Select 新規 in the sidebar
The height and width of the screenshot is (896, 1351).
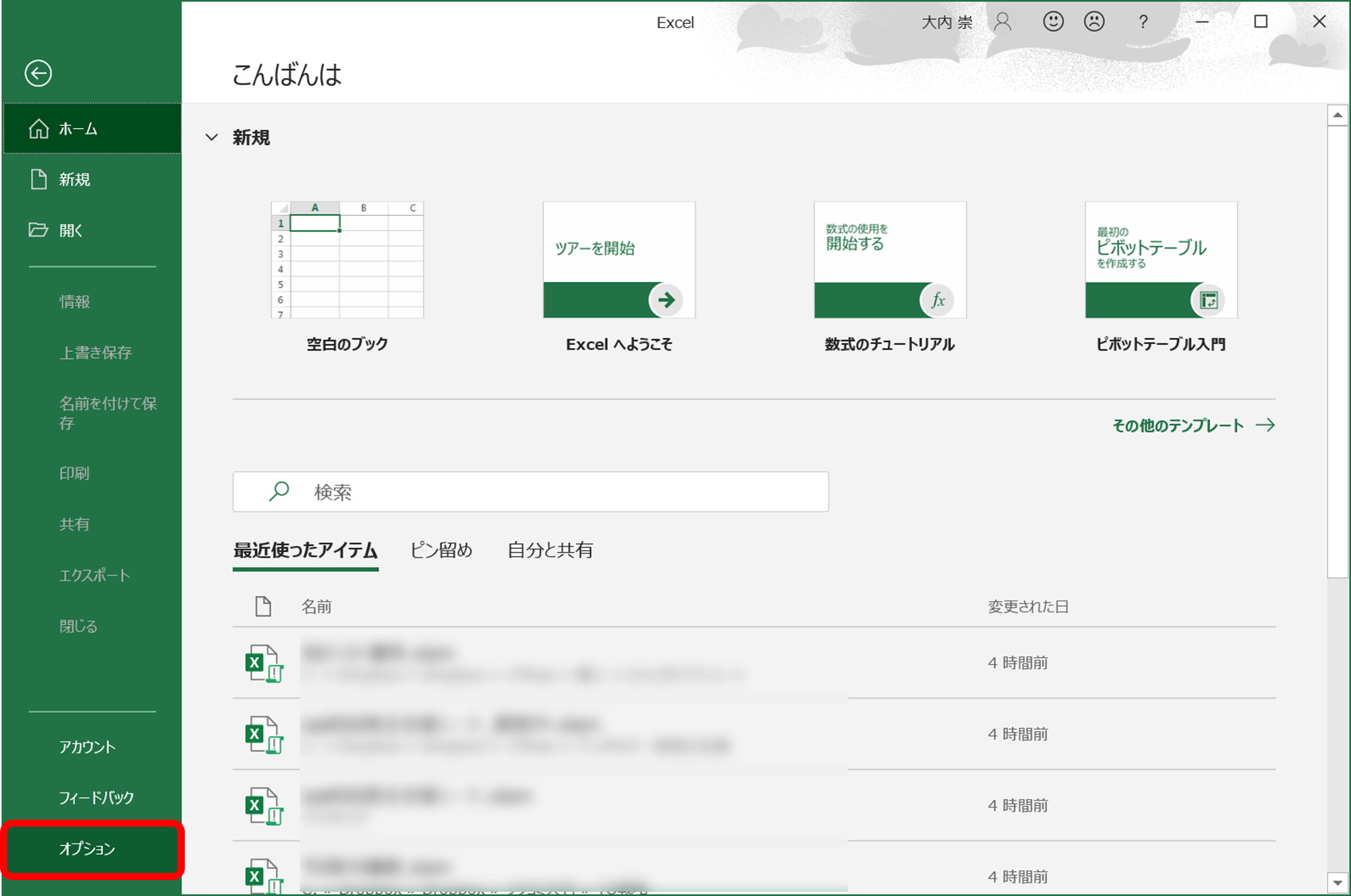[92, 179]
